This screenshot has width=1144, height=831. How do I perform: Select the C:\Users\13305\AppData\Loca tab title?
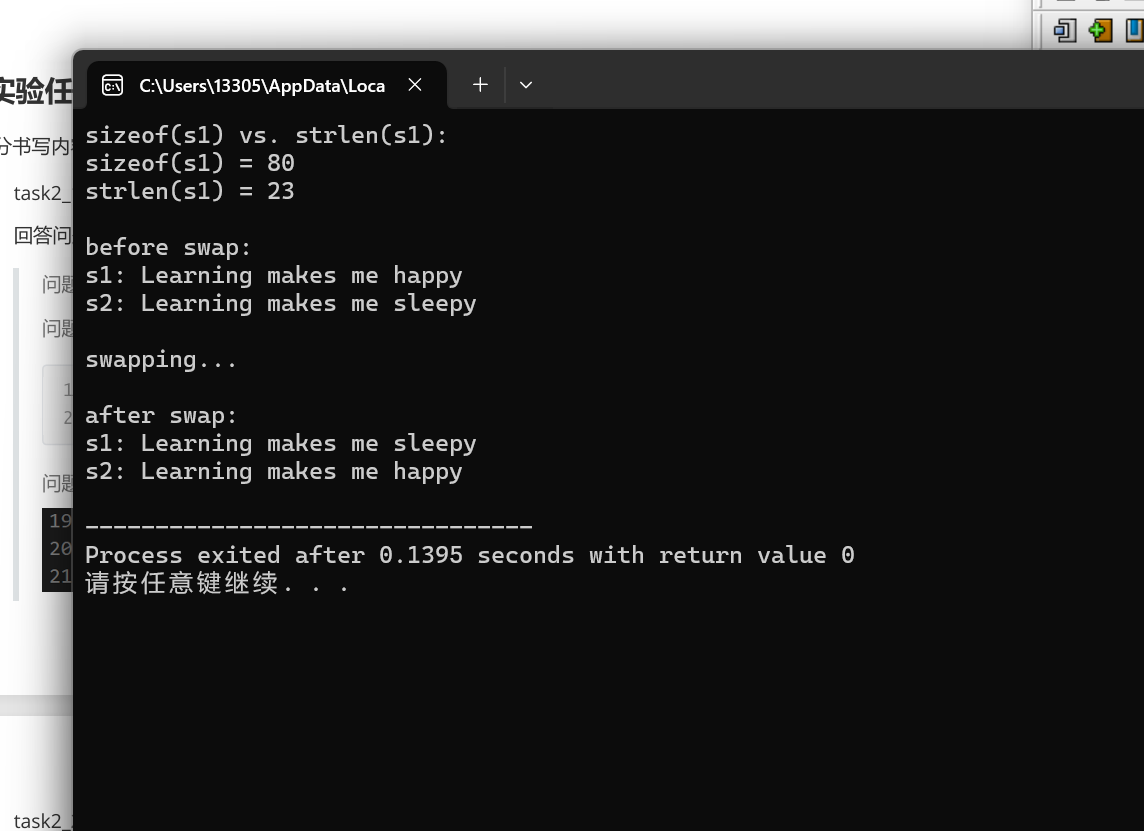[x=262, y=86]
